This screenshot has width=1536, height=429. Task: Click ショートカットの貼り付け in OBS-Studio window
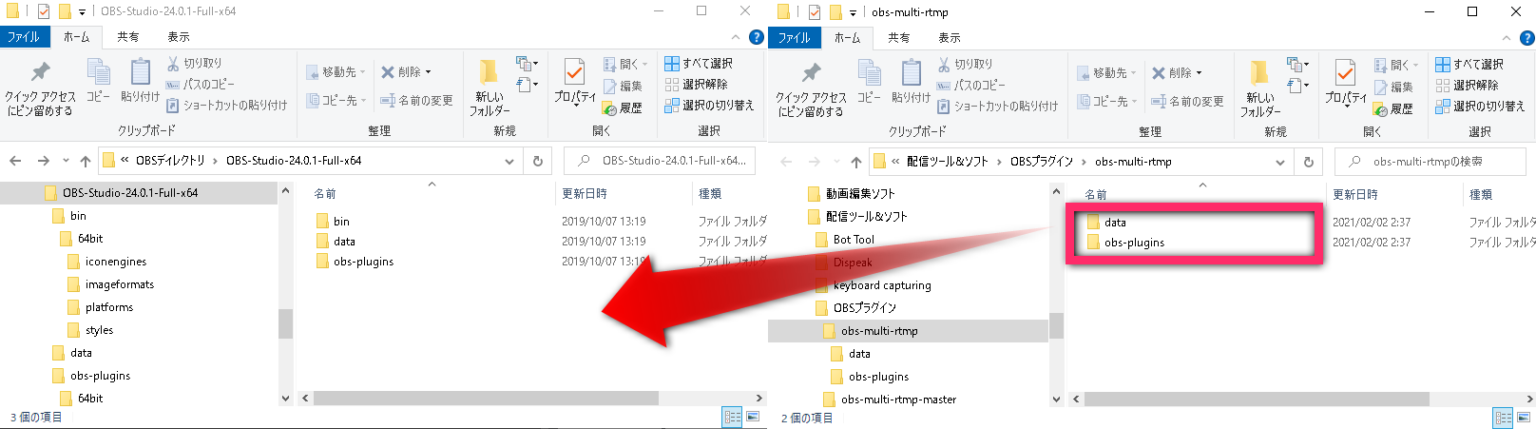pyautogui.click(x=226, y=104)
